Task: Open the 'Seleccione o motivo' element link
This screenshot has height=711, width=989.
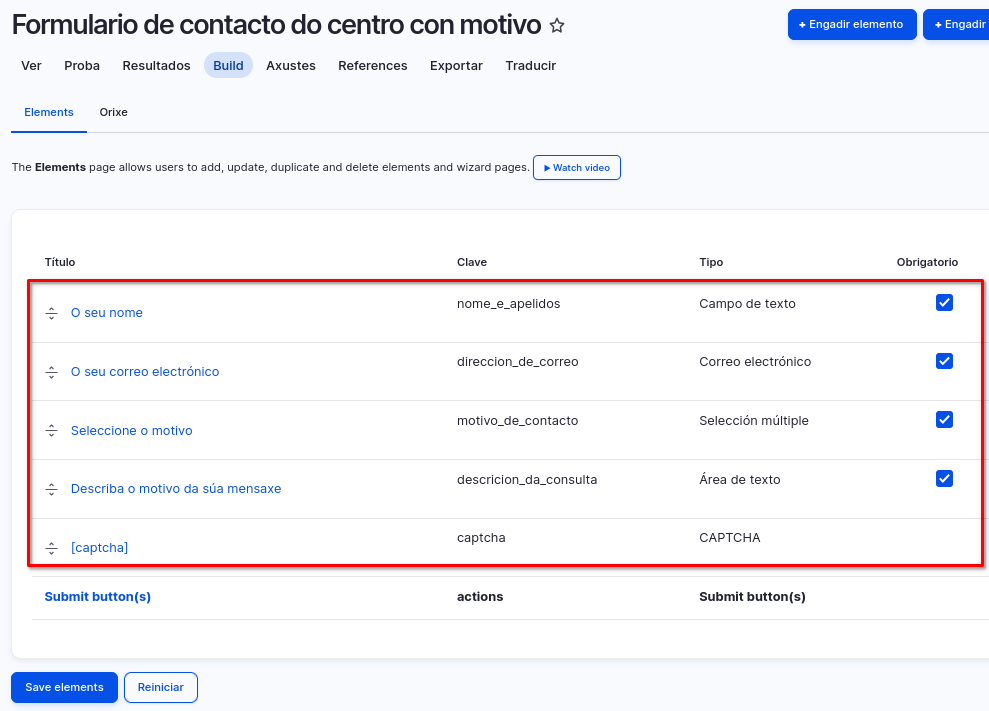Action: 131,431
